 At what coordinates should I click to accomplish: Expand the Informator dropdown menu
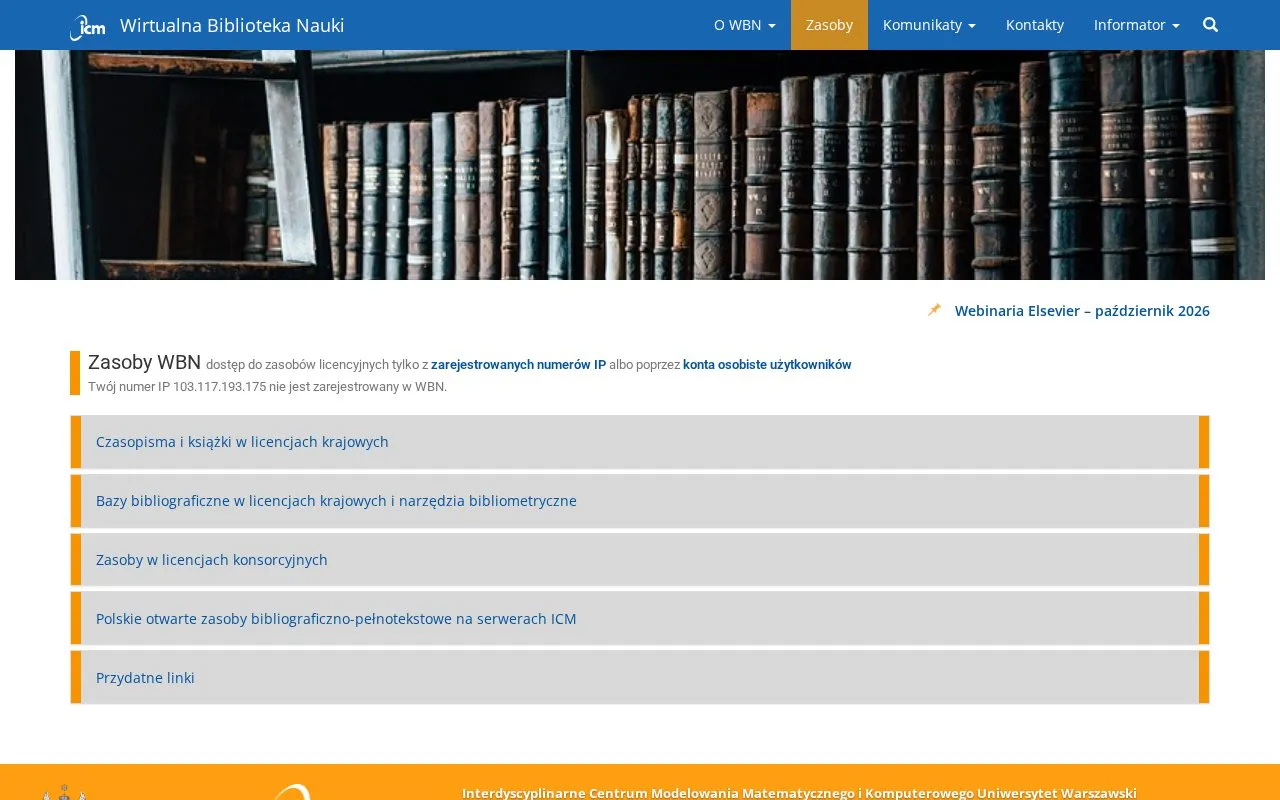[1137, 25]
